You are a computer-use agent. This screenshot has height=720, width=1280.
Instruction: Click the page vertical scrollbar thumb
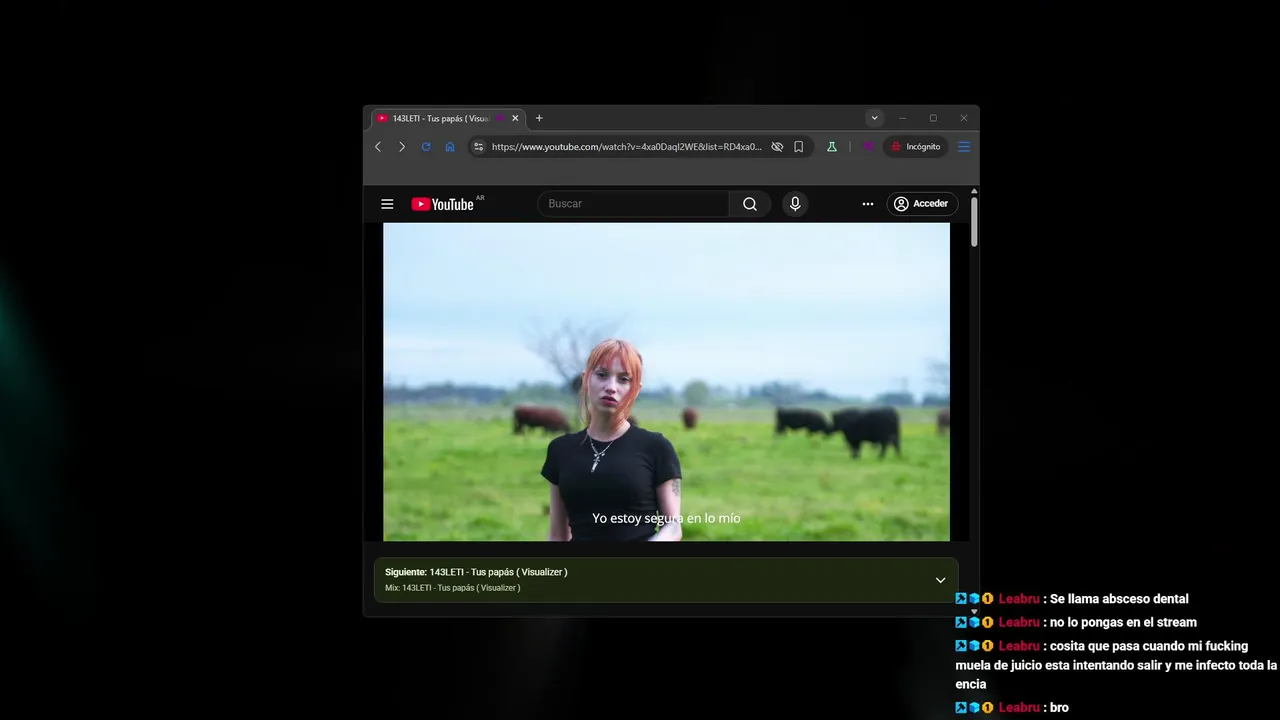974,221
